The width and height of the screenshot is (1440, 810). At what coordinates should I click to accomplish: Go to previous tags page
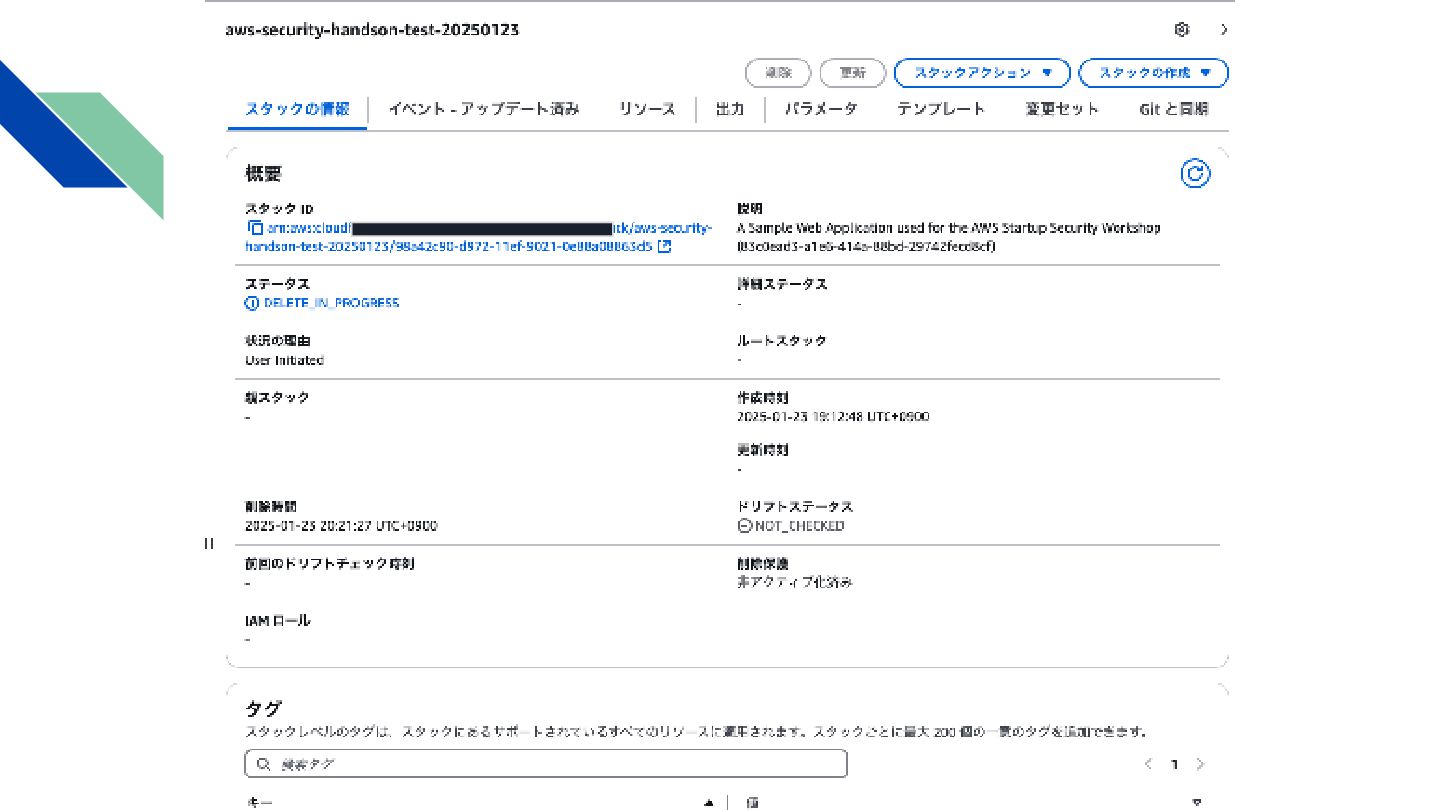[x=1148, y=764]
